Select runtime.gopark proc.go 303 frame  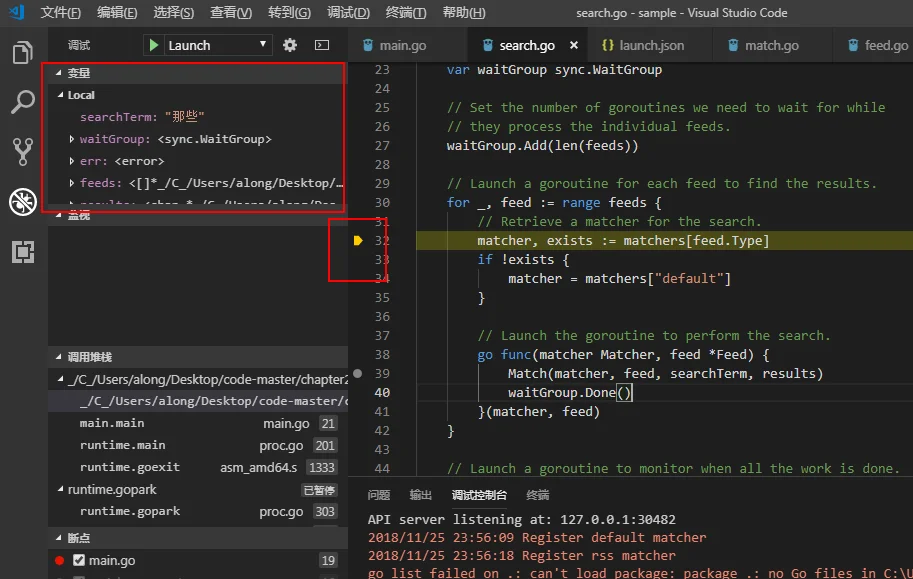coord(198,511)
